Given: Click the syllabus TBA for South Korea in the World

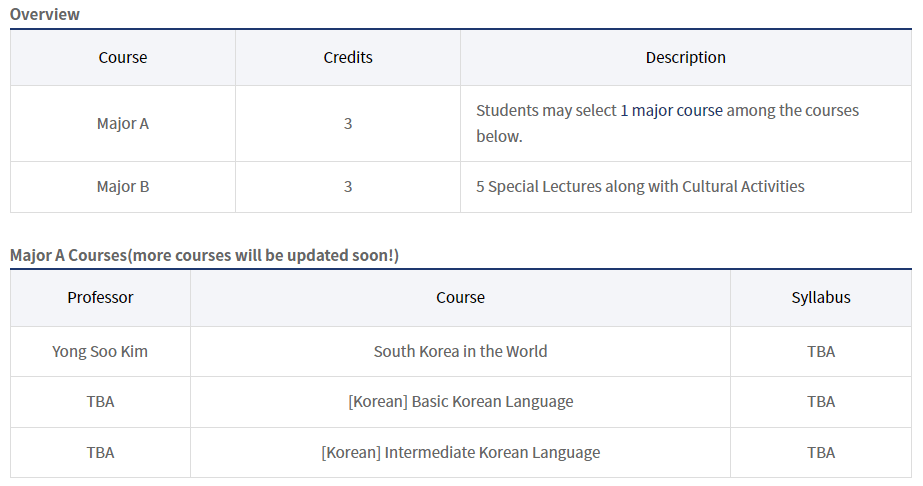Looking at the screenshot, I should [821, 351].
